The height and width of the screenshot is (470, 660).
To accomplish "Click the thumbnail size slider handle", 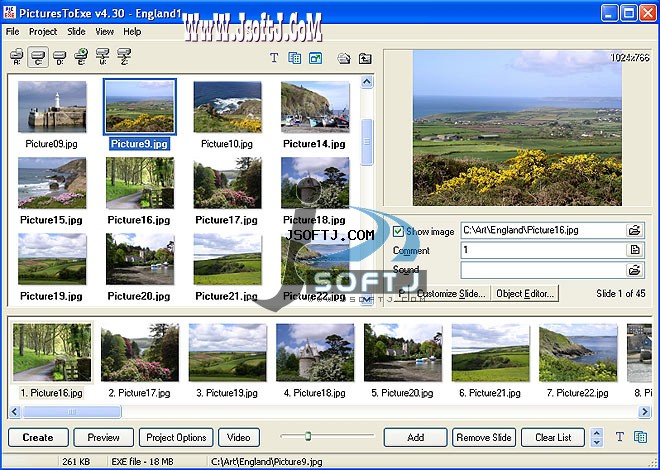I will click(x=308, y=436).
